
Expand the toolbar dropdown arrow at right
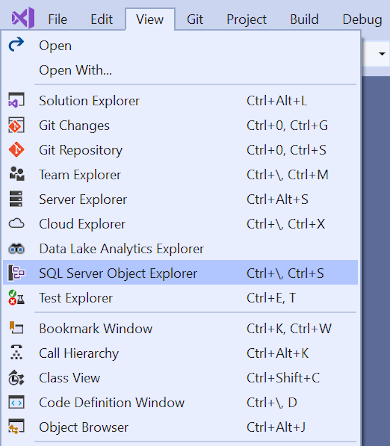382,53
